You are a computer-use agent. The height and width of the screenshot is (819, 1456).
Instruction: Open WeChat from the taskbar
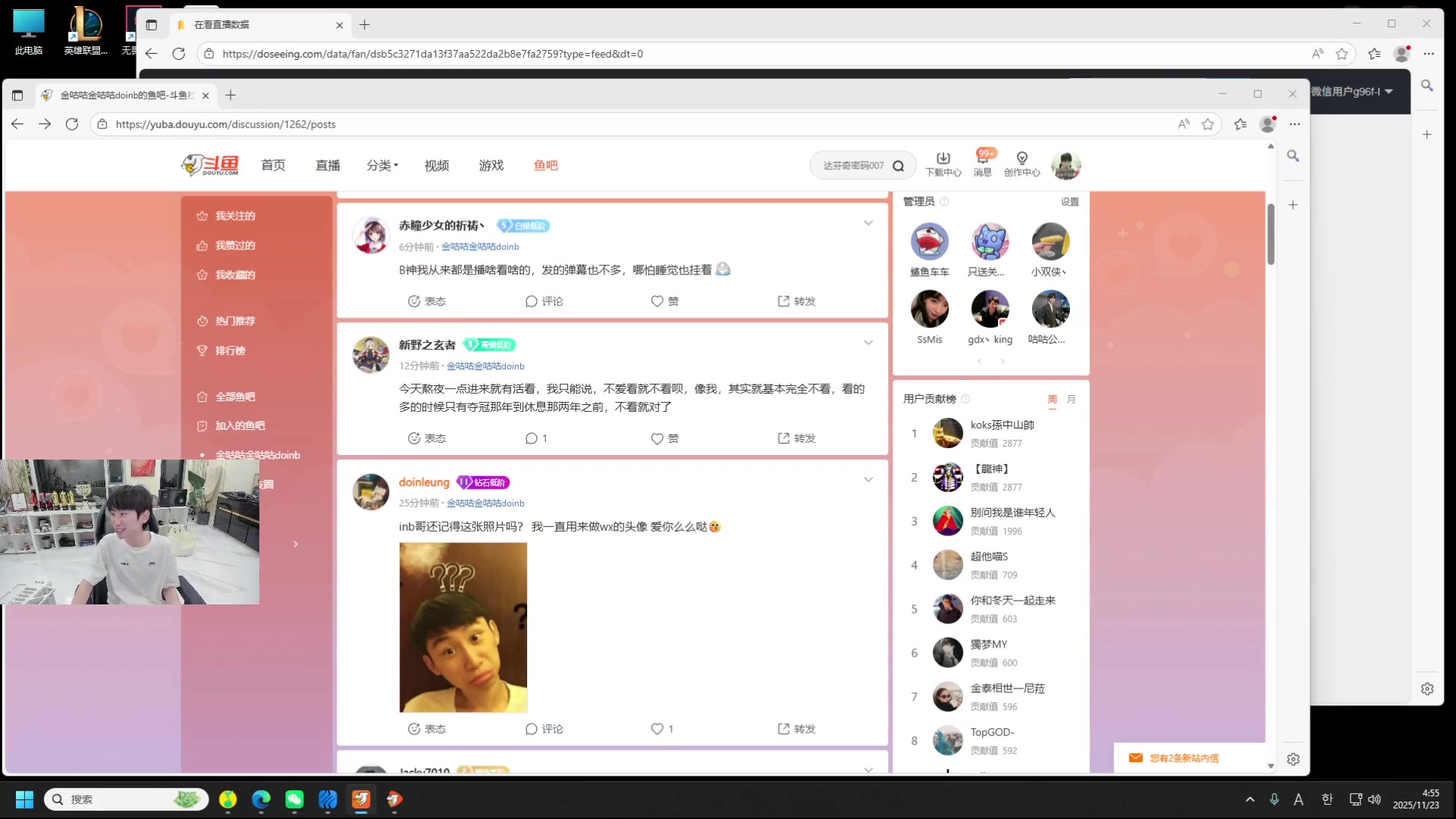(x=294, y=799)
